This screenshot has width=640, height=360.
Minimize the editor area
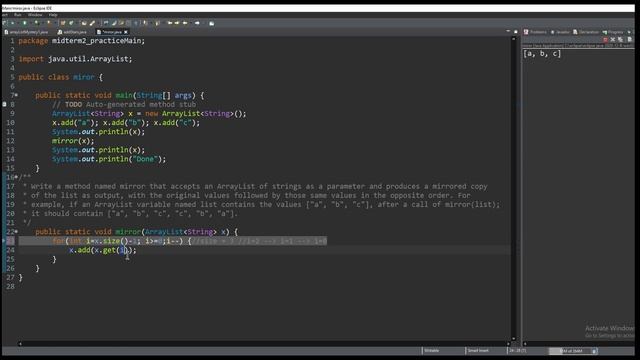pos(508,31)
